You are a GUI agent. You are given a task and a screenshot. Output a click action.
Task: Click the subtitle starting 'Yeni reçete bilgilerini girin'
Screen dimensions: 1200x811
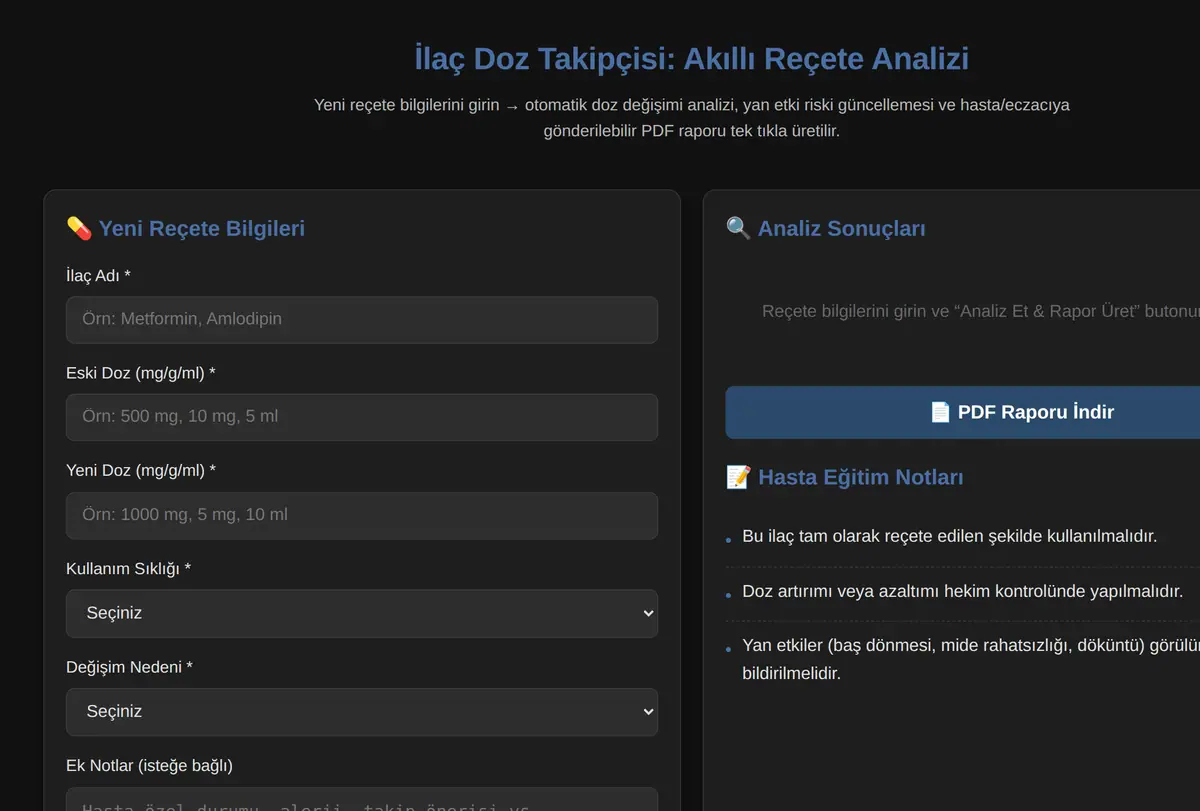coord(692,118)
